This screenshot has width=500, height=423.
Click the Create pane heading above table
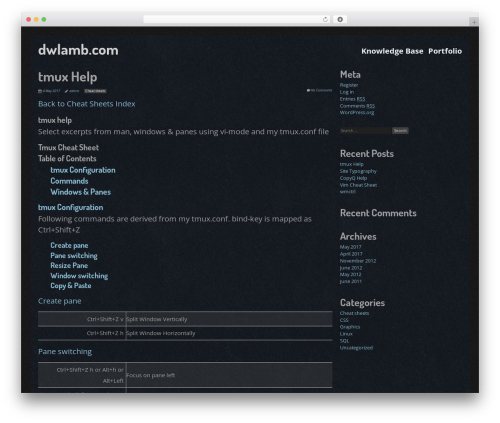click(x=60, y=301)
